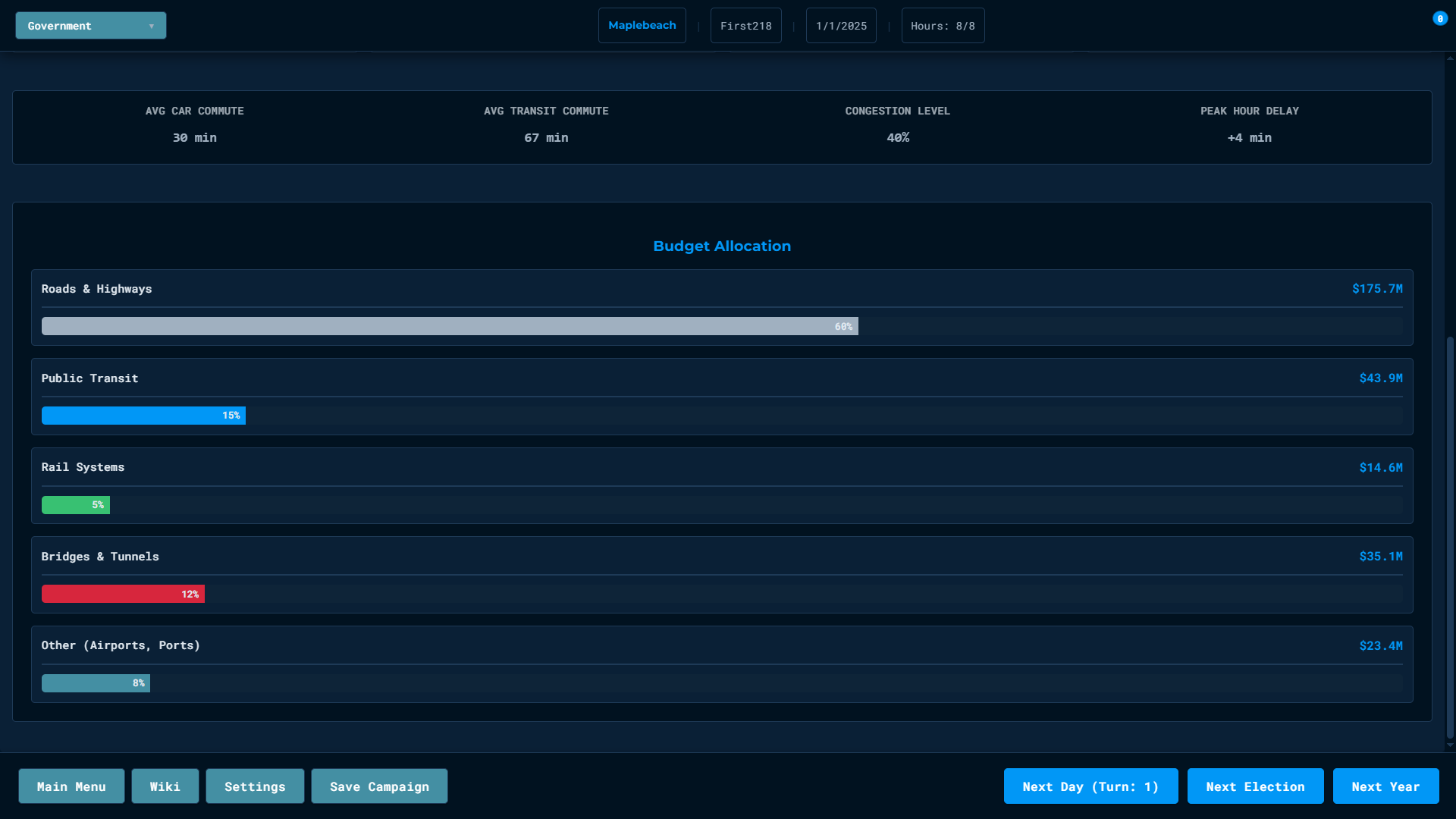
Task: Click the blue notification badge icon
Action: tap(1439, 19)
